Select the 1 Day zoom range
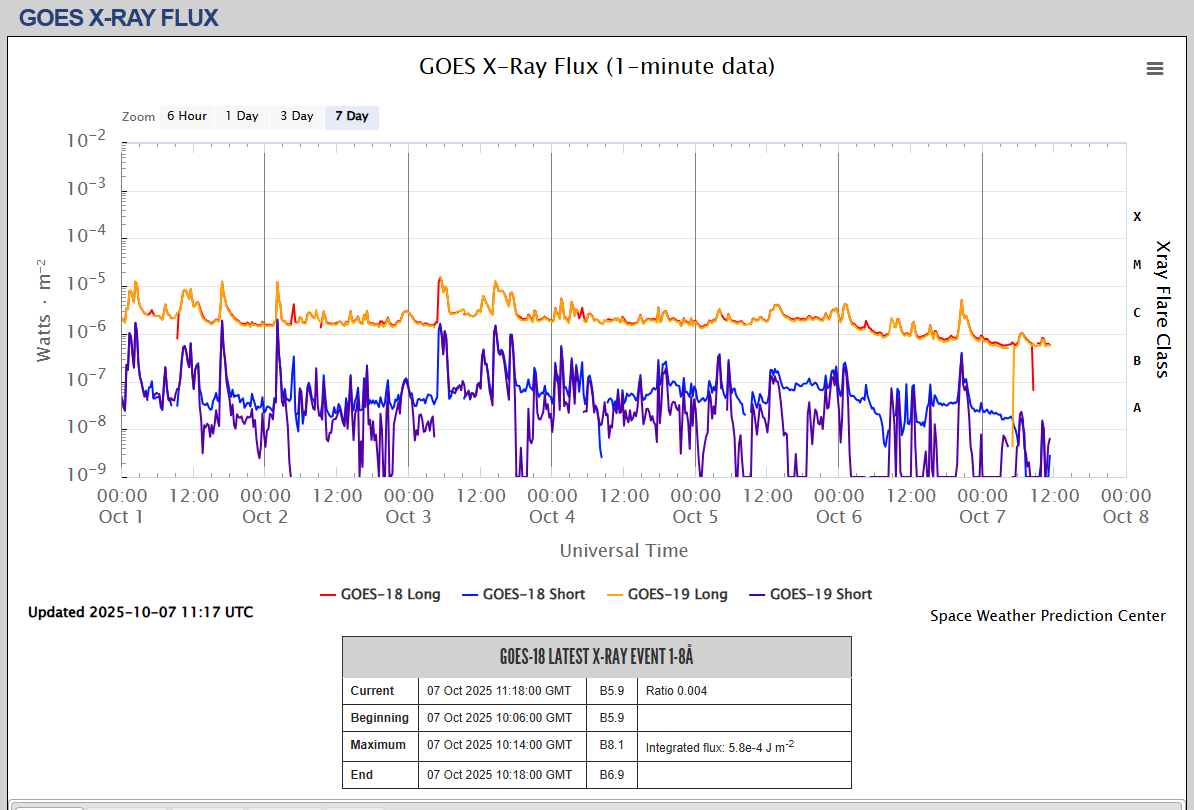This screenshot has height=810, width=1194. pos(242,116)
